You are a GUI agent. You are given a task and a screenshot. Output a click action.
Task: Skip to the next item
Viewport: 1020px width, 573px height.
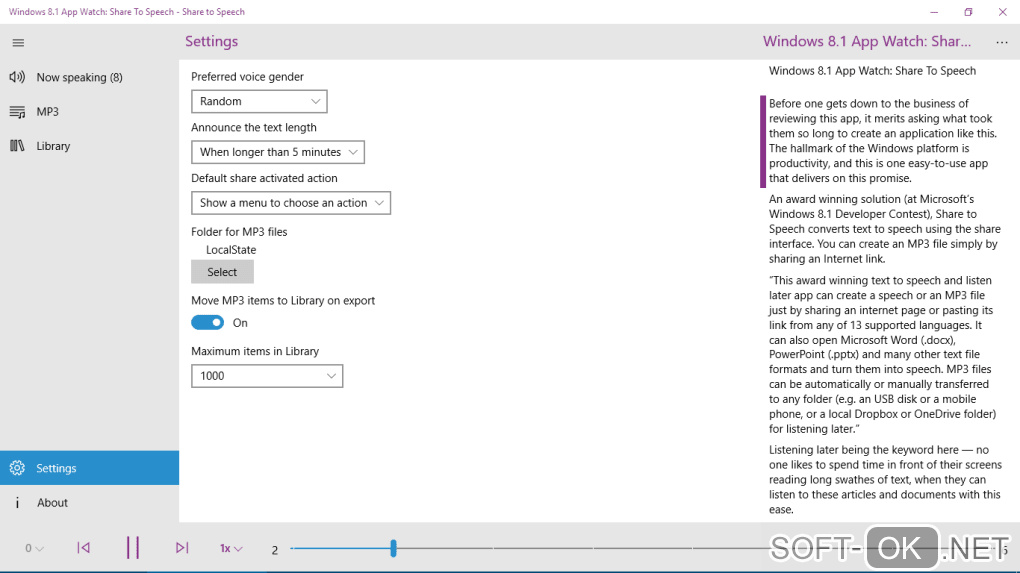(x=182, y=548)
